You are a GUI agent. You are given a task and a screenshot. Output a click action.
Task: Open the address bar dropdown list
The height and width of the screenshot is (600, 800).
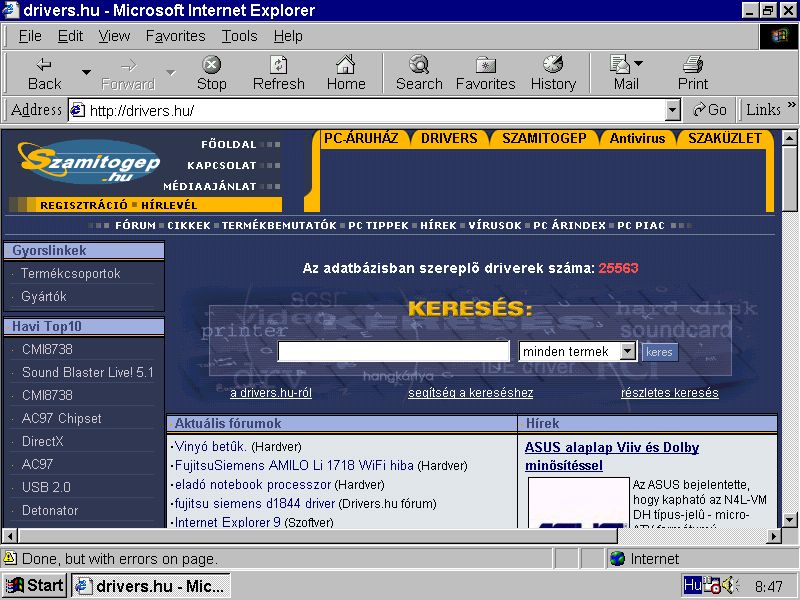673,110
